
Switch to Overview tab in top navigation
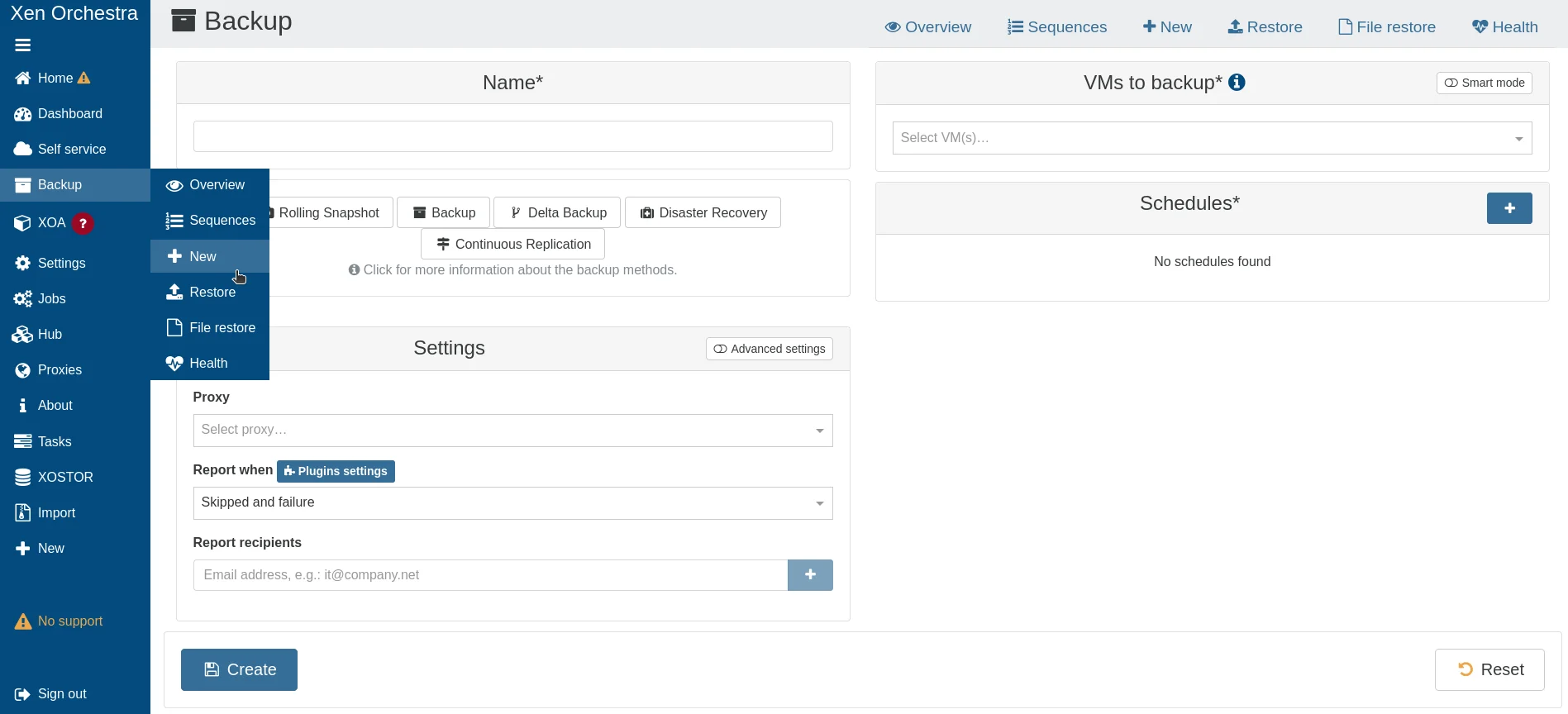(927, 27)
